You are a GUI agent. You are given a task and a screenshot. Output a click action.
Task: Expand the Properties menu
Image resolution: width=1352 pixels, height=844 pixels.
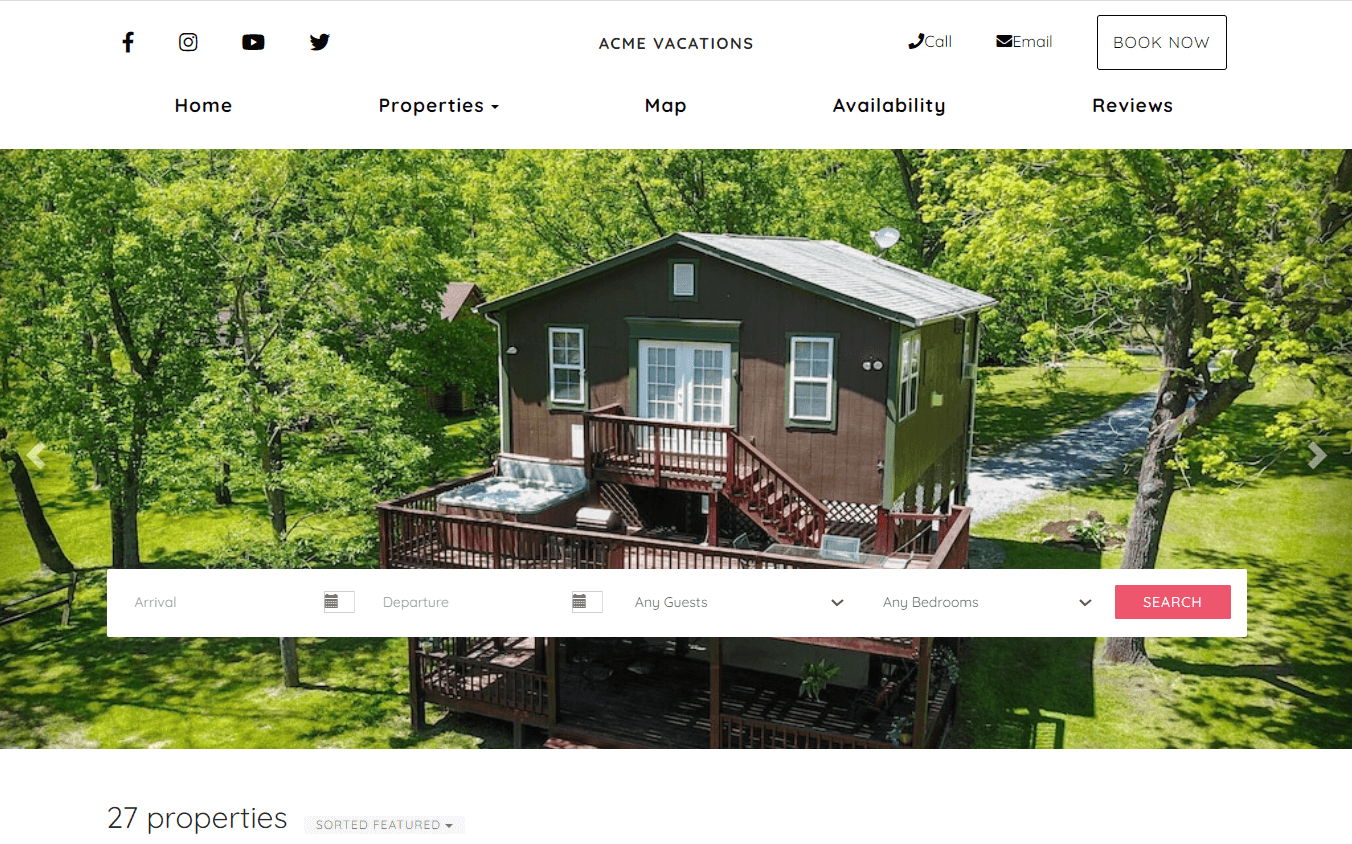pos(438,105)
